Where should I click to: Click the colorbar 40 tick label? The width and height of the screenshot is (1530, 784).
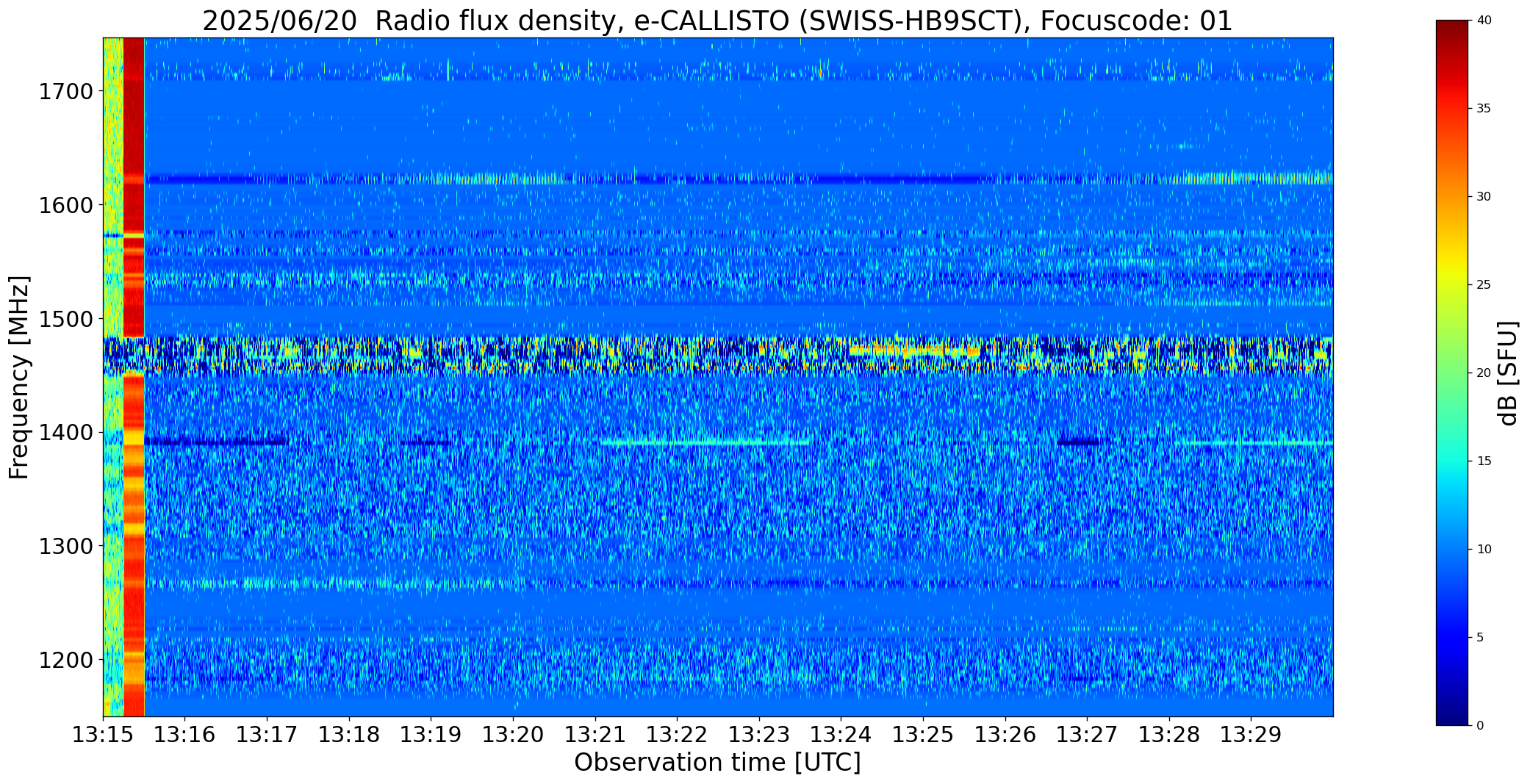1484,21
